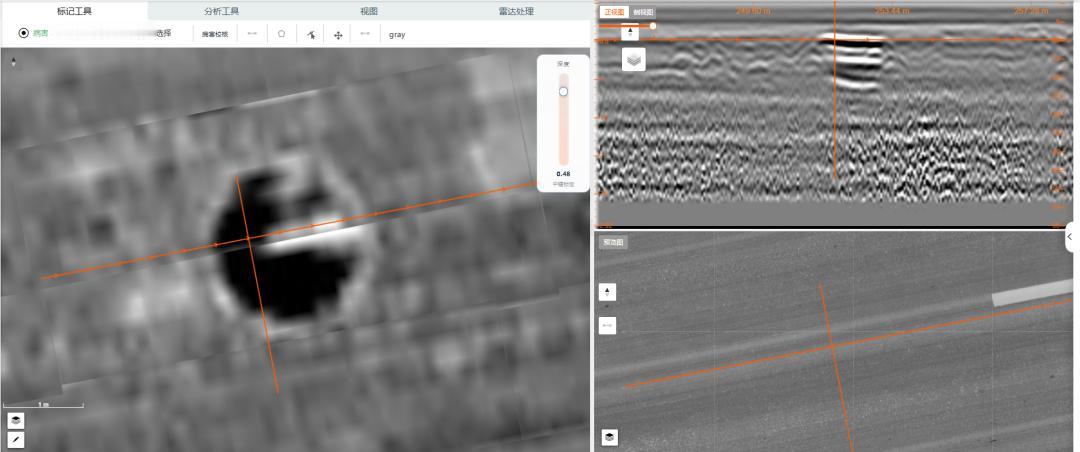Screen dimensions: 1080x452
Task: Select the radio button in the marking toolbar
Action: pos(24,33)
